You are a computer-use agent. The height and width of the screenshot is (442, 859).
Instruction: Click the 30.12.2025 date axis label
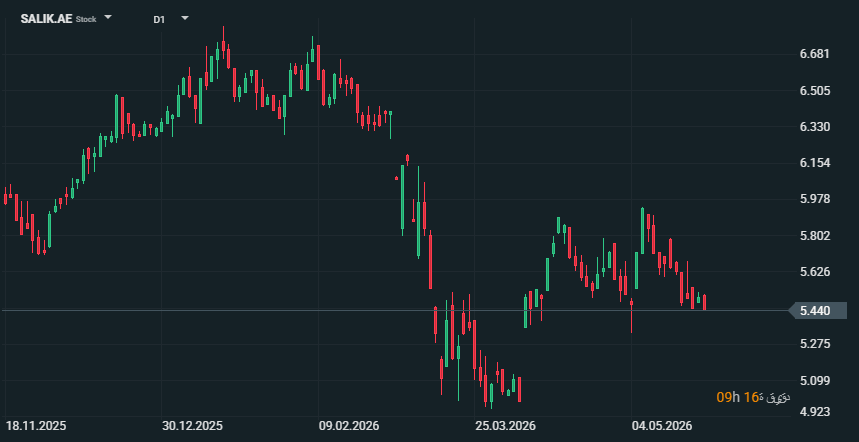[x=192, y=426]
